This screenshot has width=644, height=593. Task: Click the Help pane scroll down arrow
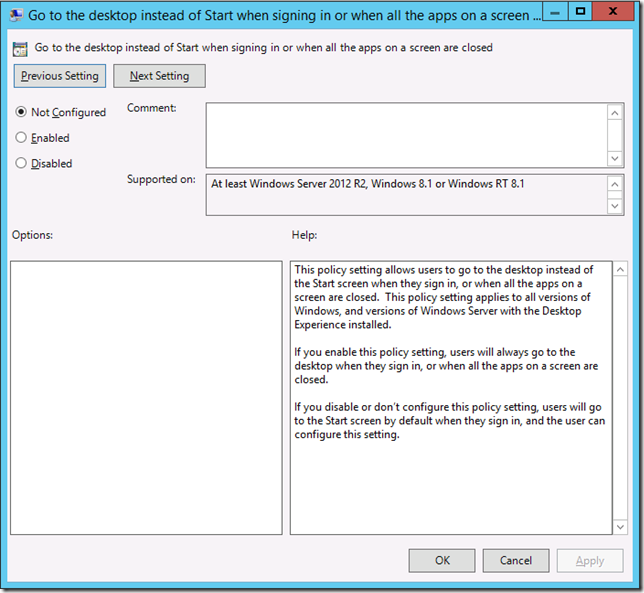[x=620, y=526]
